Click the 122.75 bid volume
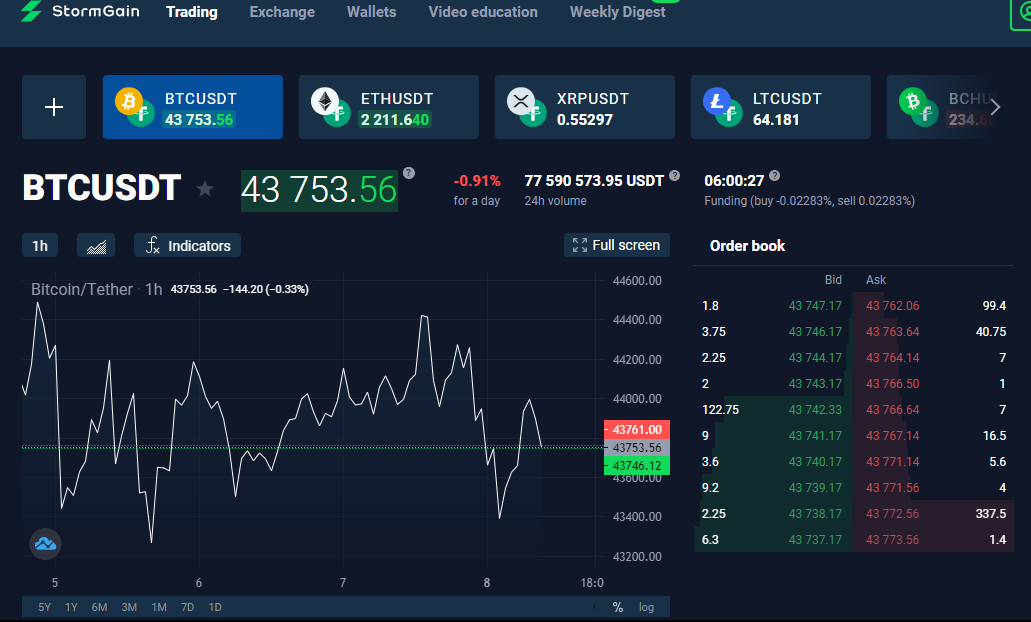 tap(720, 410)
